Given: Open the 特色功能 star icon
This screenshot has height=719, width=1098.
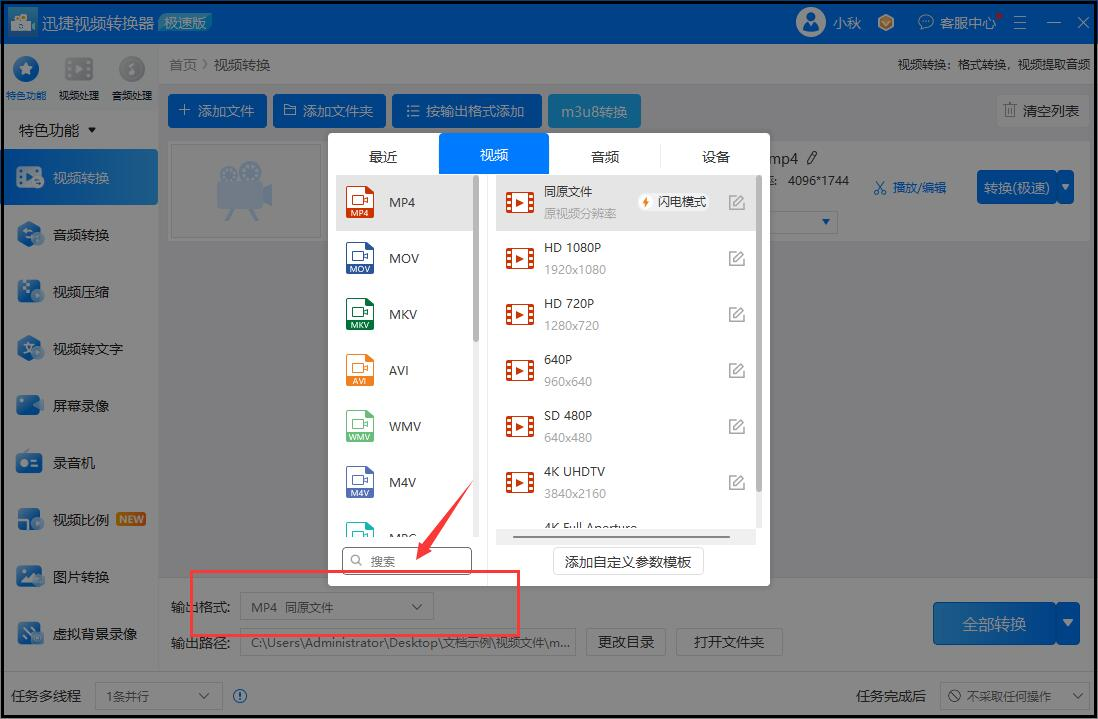Looking at the screenshot, I should 26,69.
